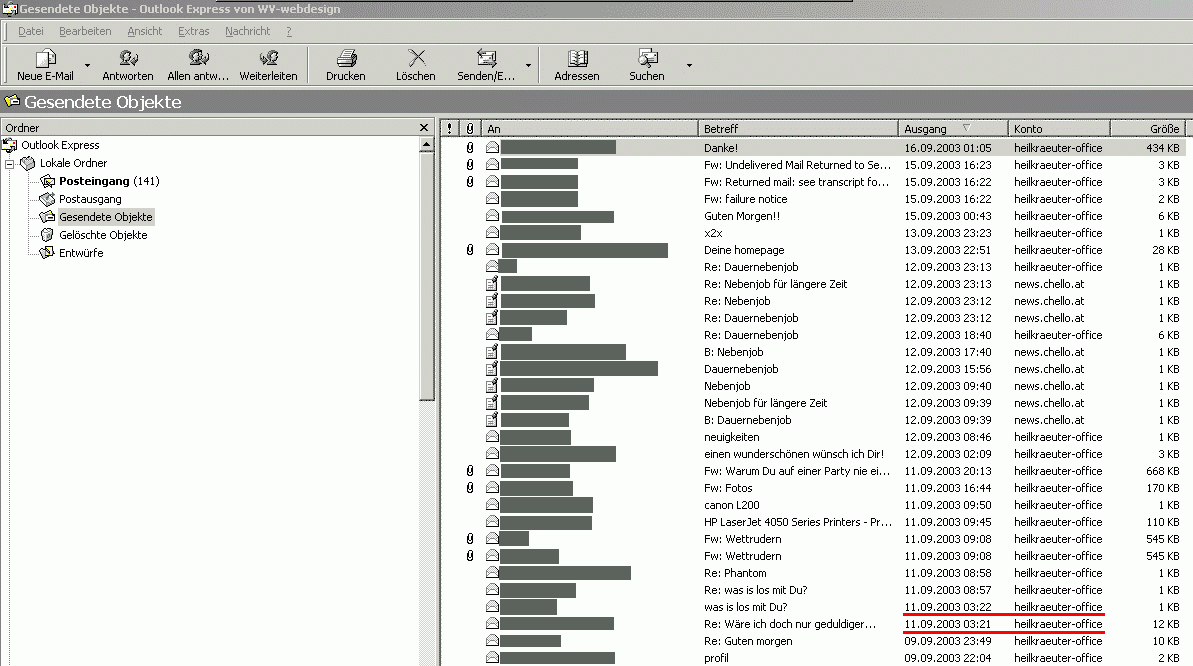Select the x2x message

tap(813, 233)
